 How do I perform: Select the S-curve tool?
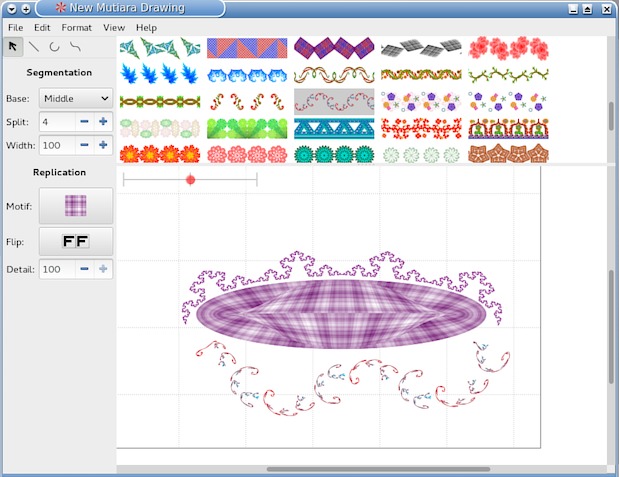click(x=75, y=47)
